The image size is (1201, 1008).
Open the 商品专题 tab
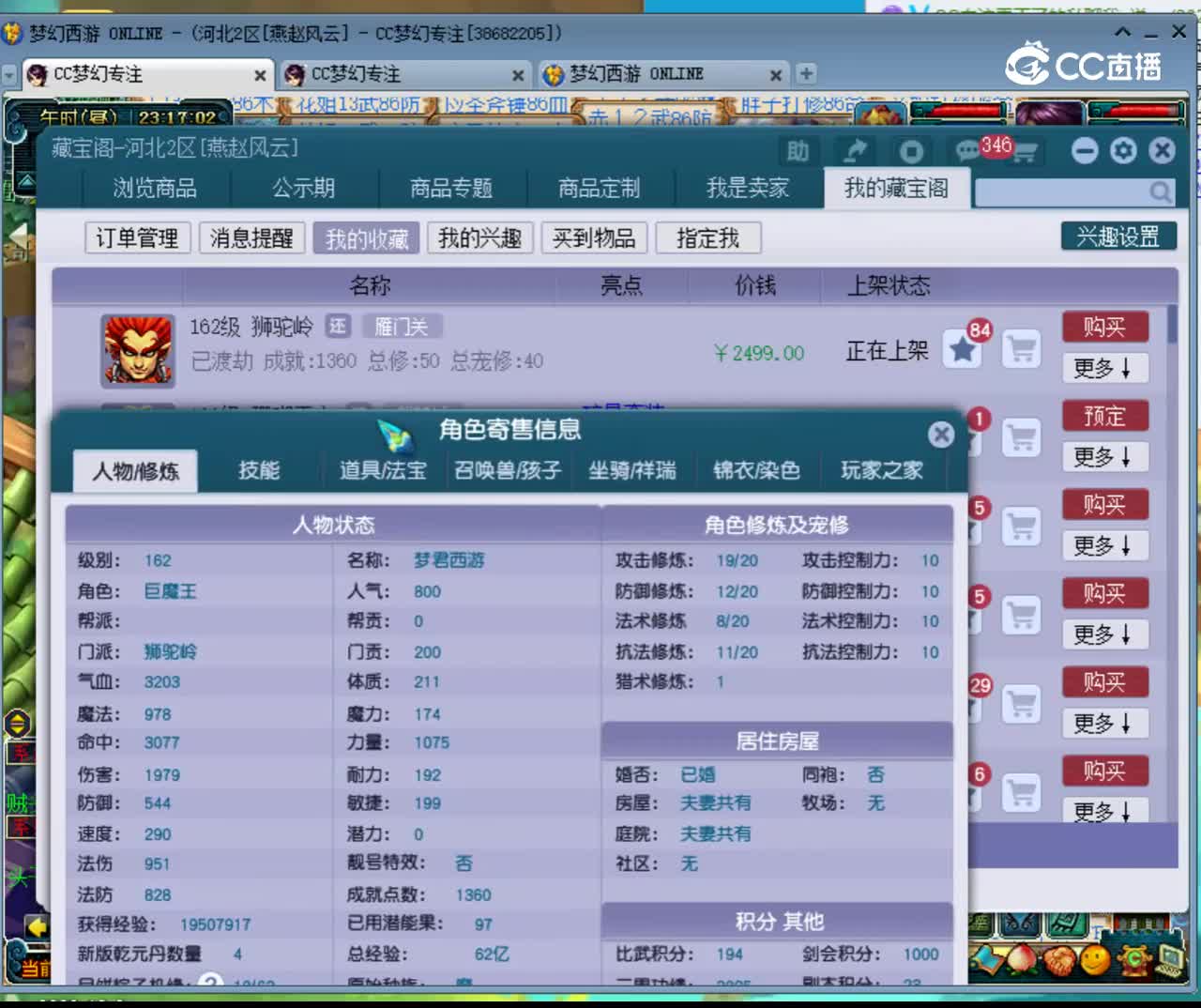[x=451, y=189]
